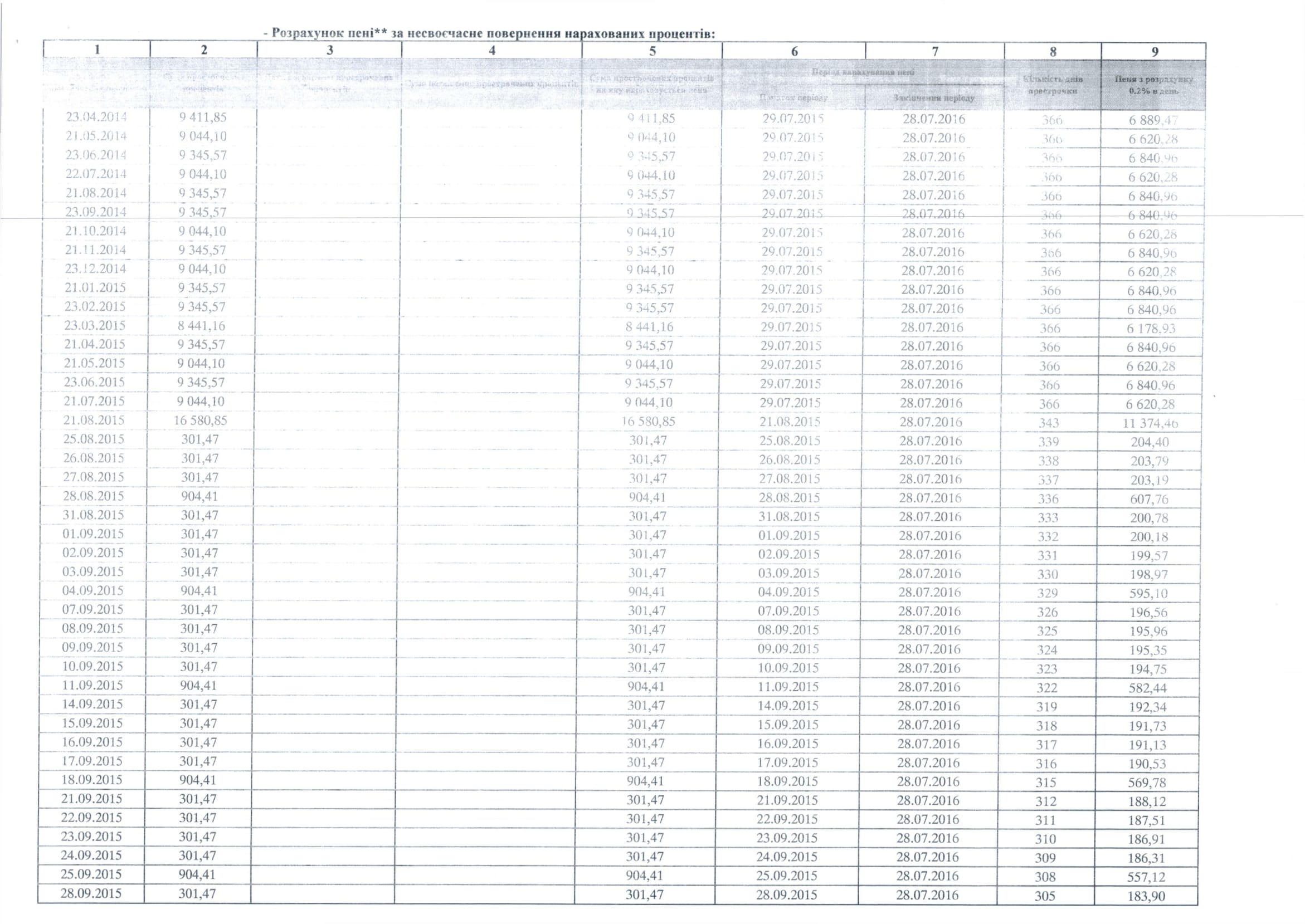Click 'Пеня з розрахунку 0.2% в день' header
The height and width of the screenshot is (924, 1305).
(1153, 85)
